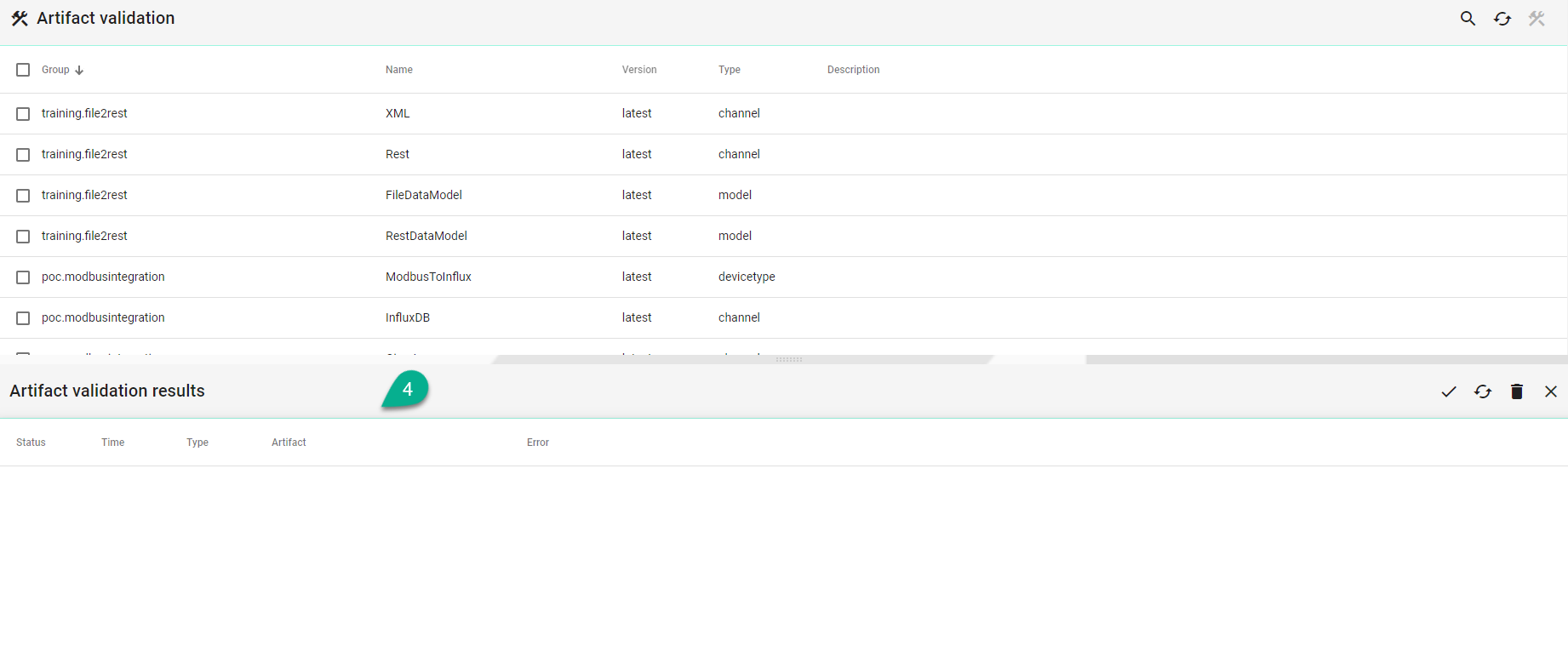The width and height of the screenshot is (1568, 657).
Task: Click the panel splitter drag handle
Action: pyautogui.click(x=789, y=360)
